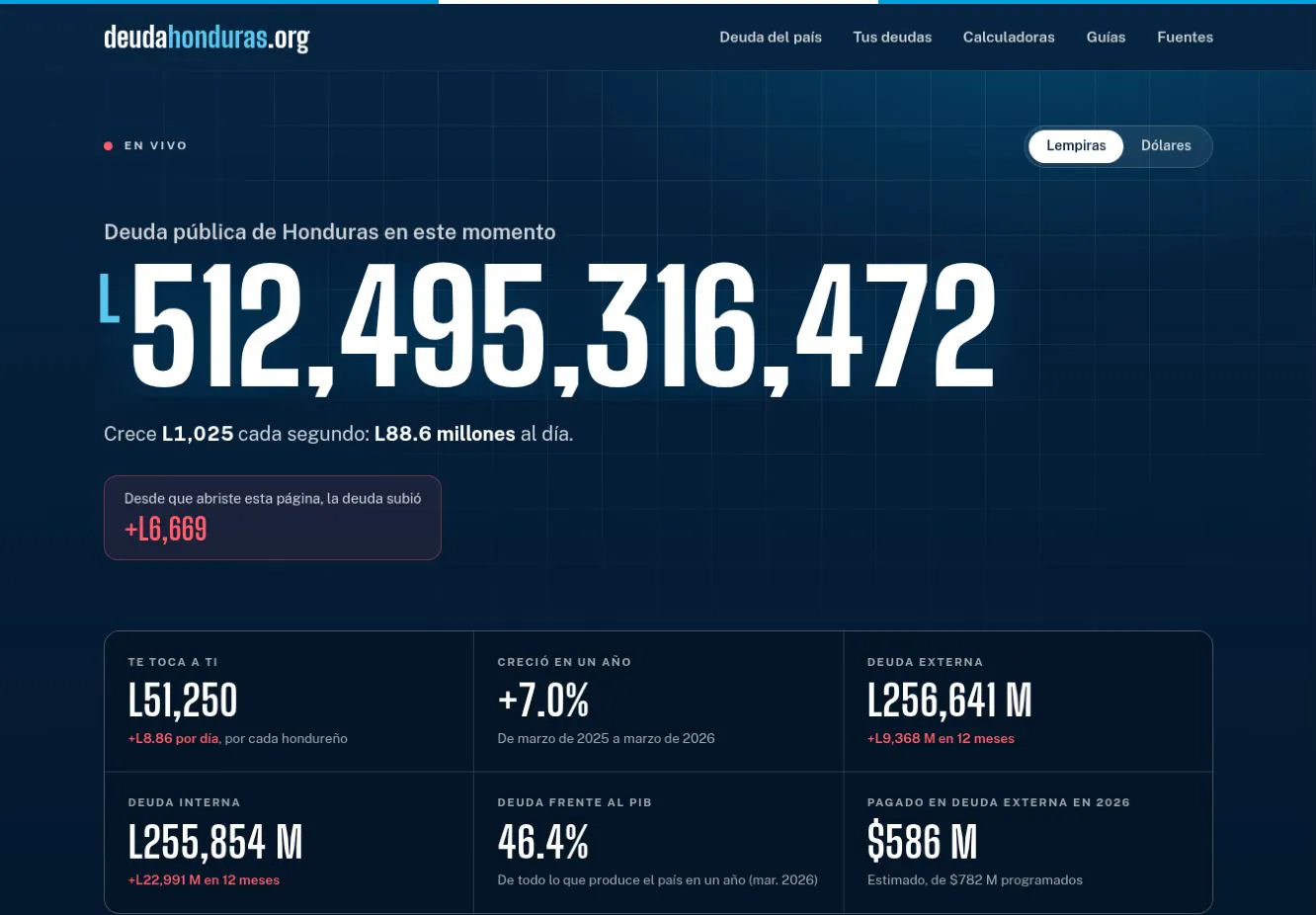Click the "TE TOCA A TI" label
Viewport: 1316px width, 915px height.
[173, 662]
